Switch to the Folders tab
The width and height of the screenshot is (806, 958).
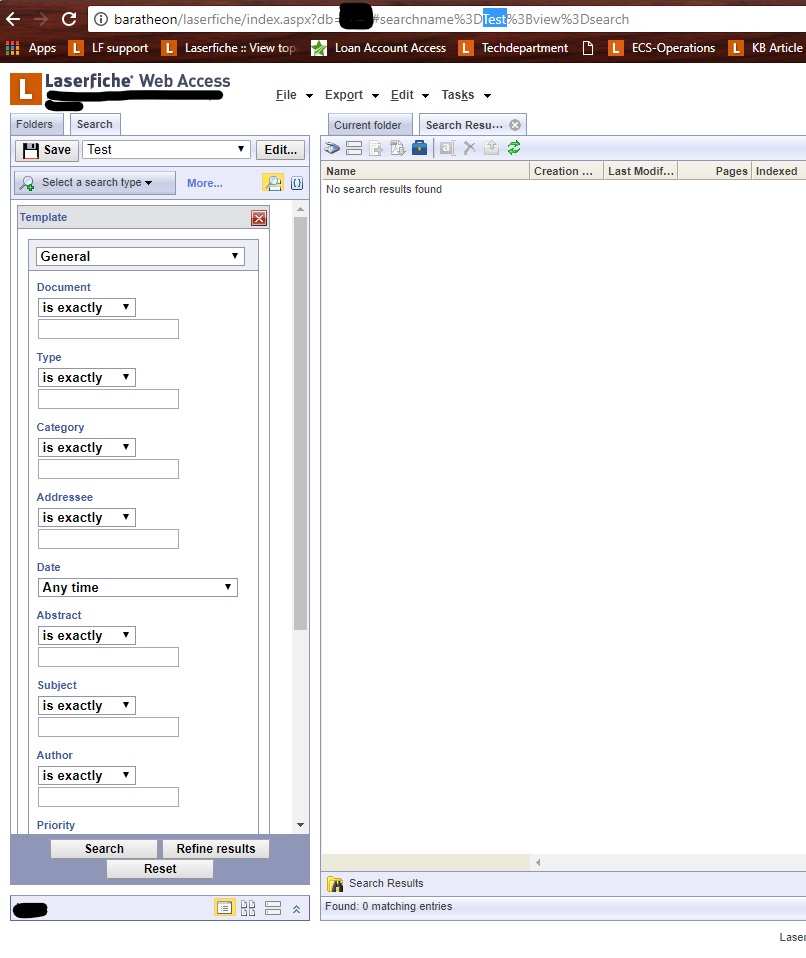(35, 124)
